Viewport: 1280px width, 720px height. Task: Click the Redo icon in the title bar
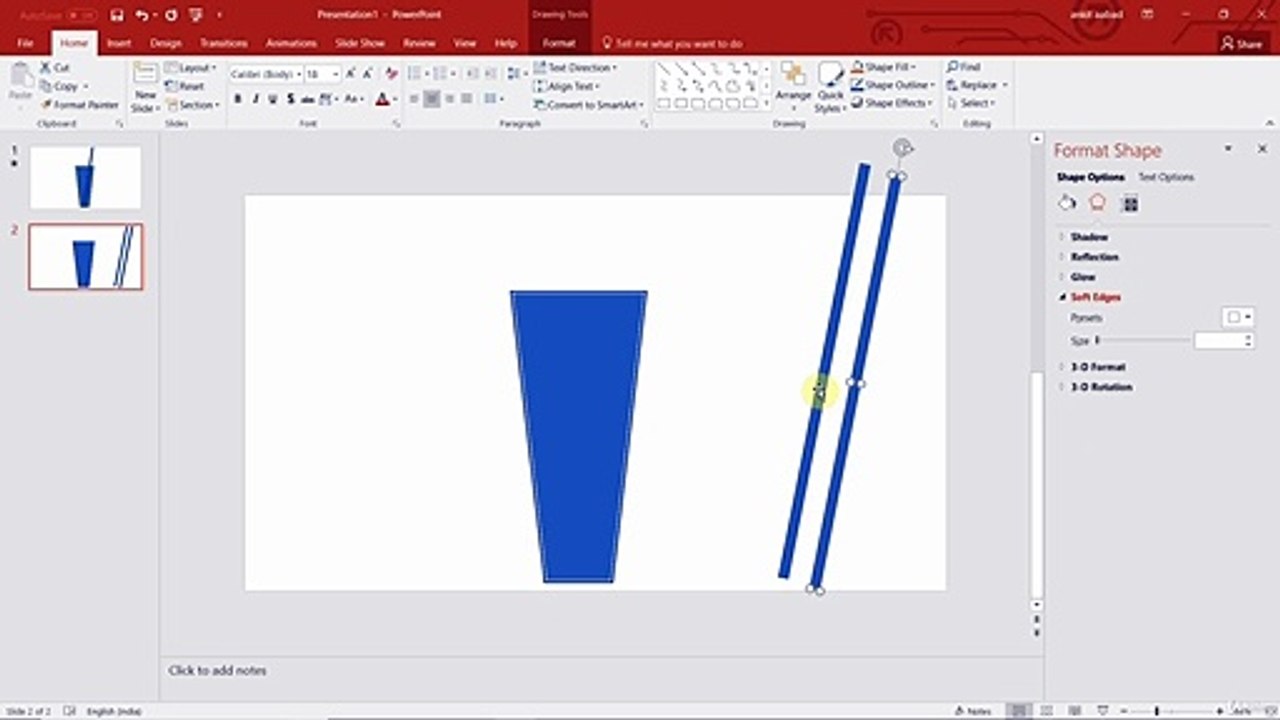(x=171, y=15)
